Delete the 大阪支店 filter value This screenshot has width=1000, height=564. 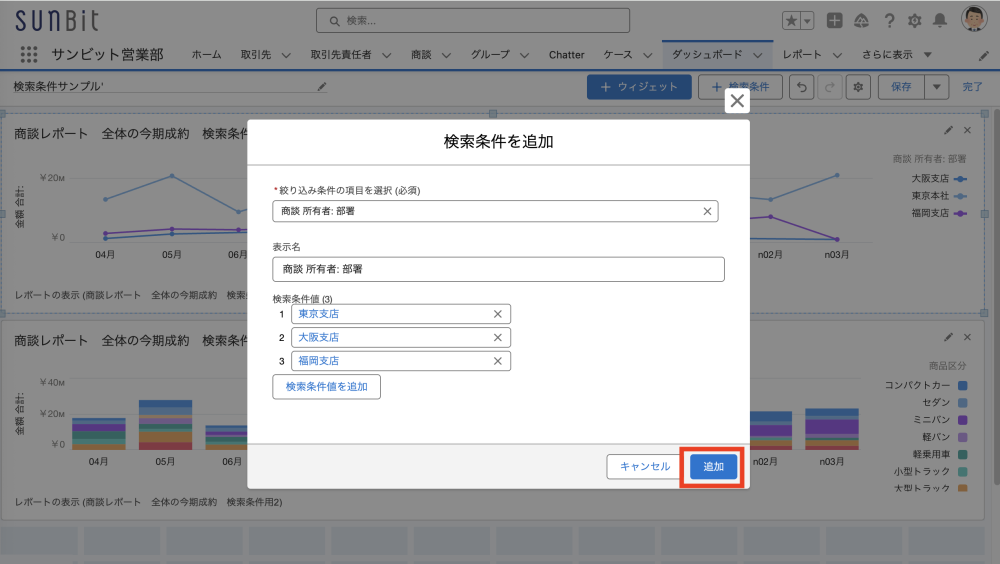[x=498, y=338]
